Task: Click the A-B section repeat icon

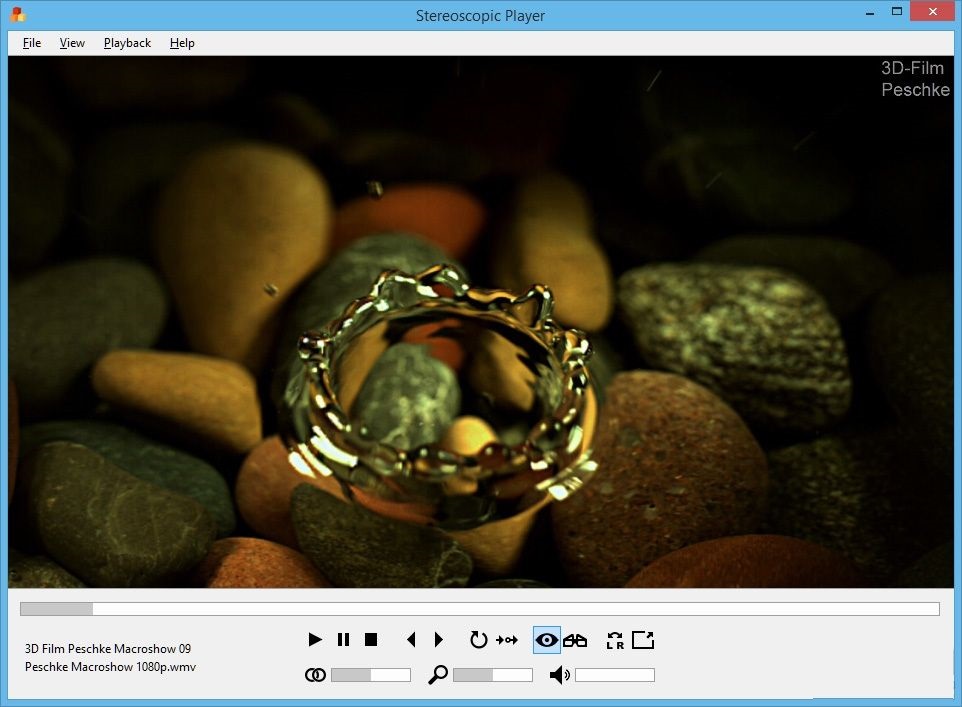Action: (507, 640)
